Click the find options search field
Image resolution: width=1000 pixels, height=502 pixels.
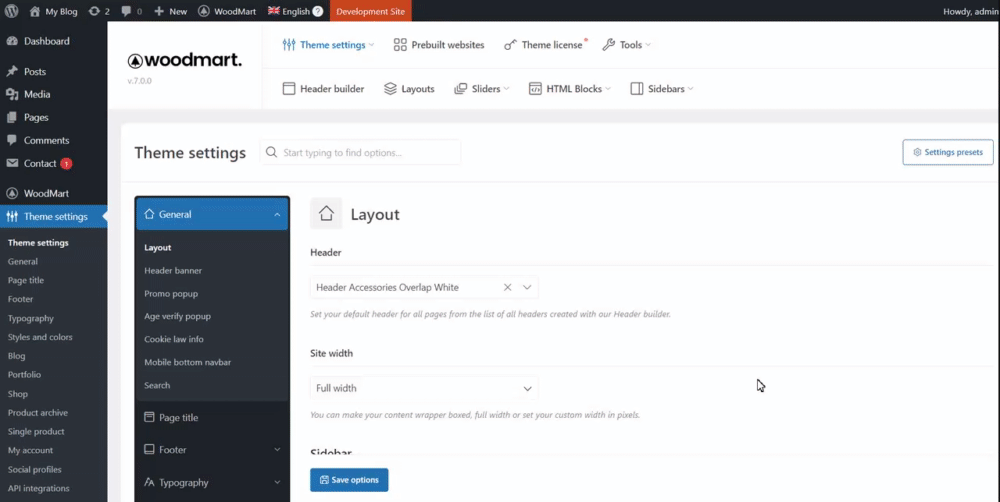point(360,152)
